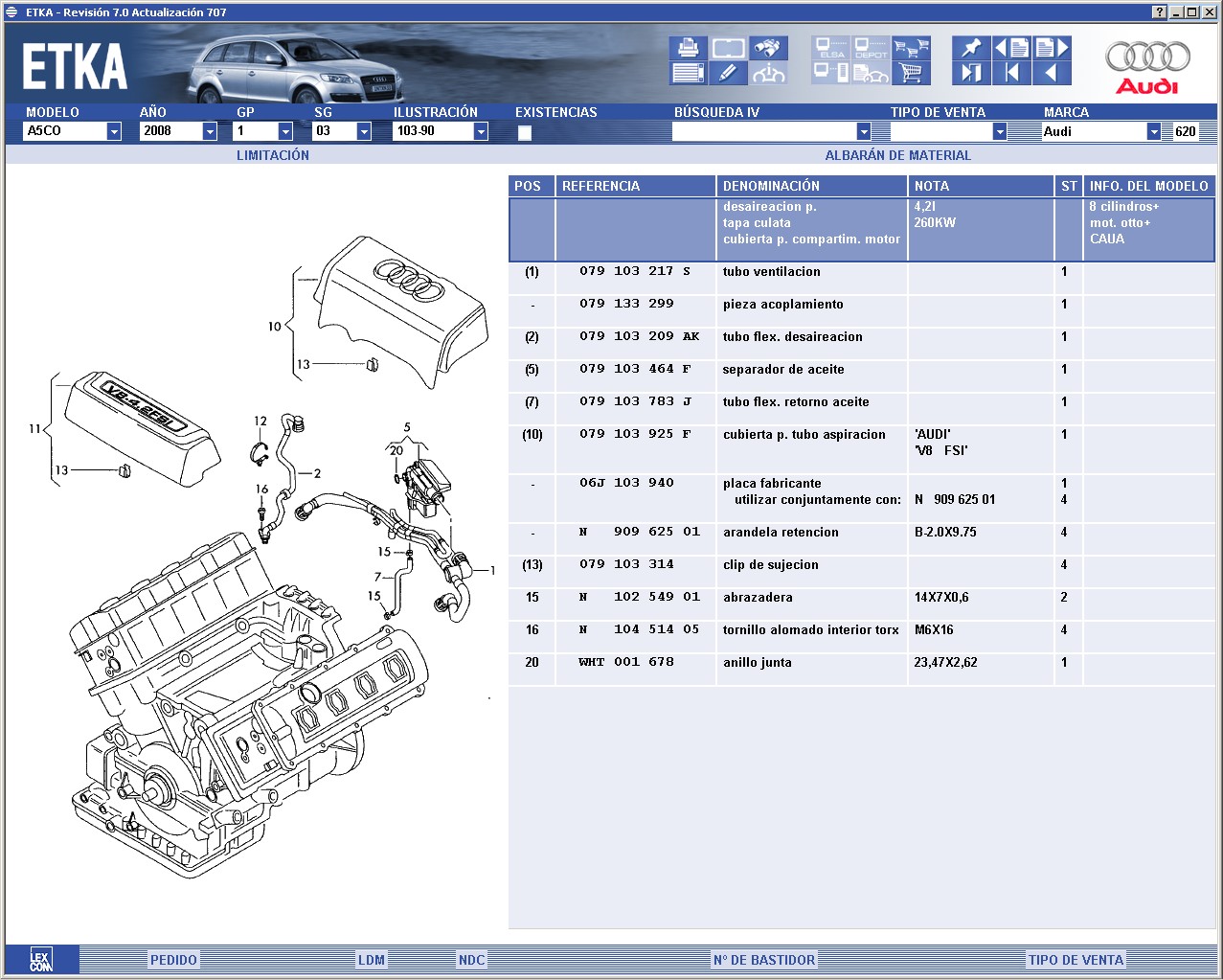This screenshot has width=1223, height=980.
Task: Click the pushpin icon
Action: (971, 48)
